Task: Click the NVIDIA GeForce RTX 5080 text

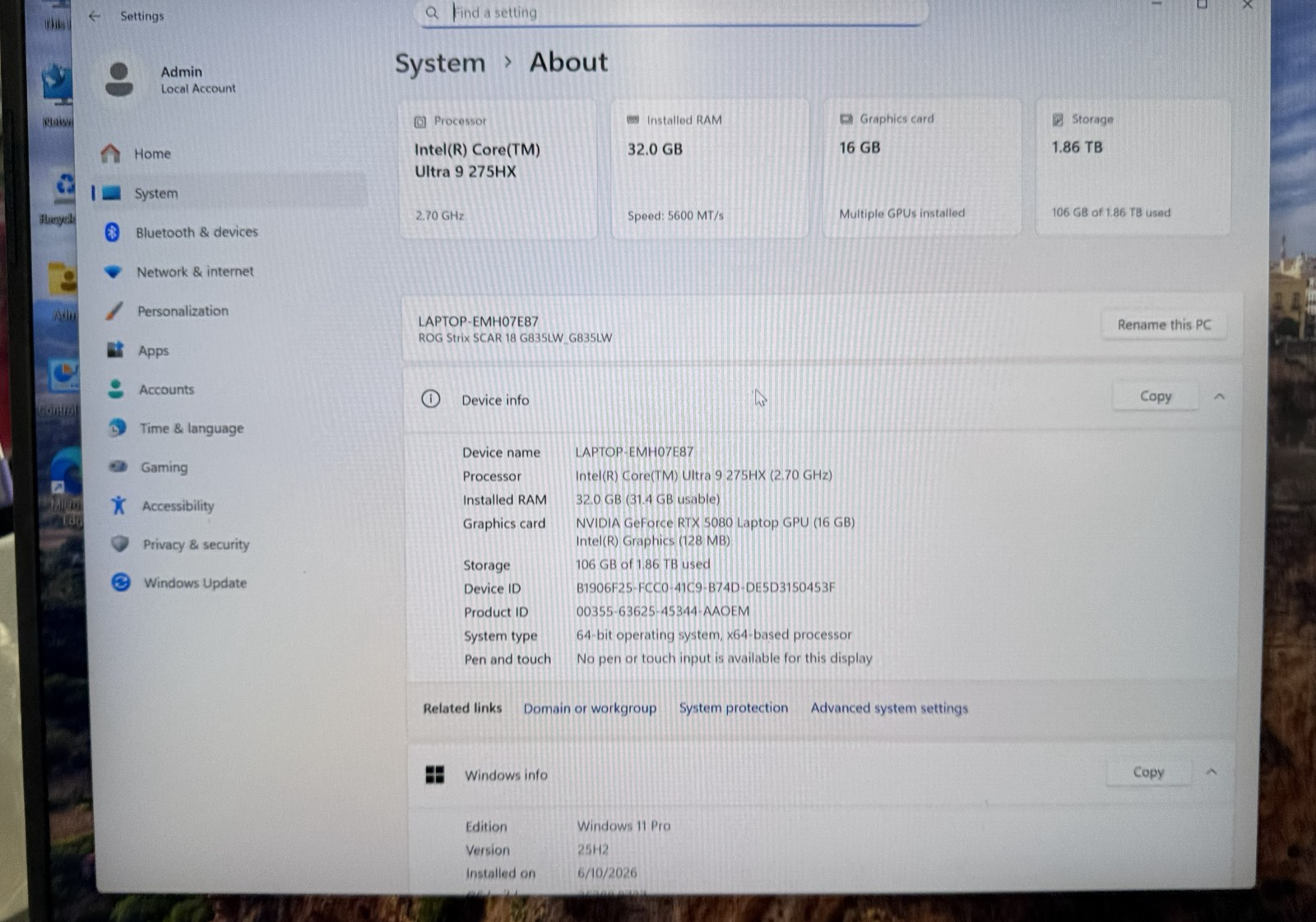Action: point(716,522)
